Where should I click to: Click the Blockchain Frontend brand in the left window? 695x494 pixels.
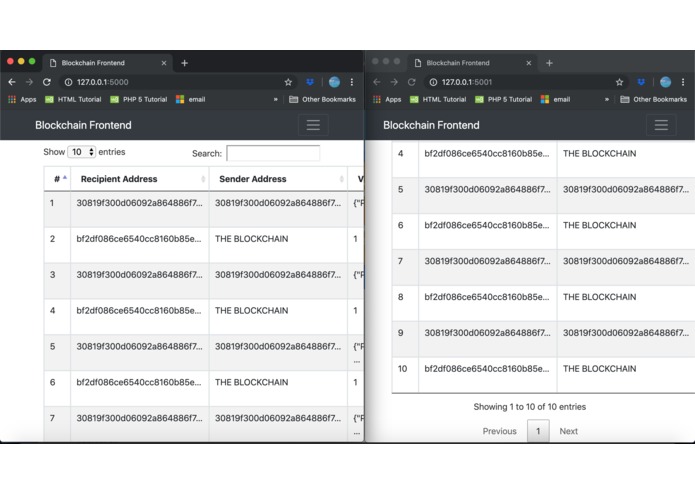tap(83, 125)
